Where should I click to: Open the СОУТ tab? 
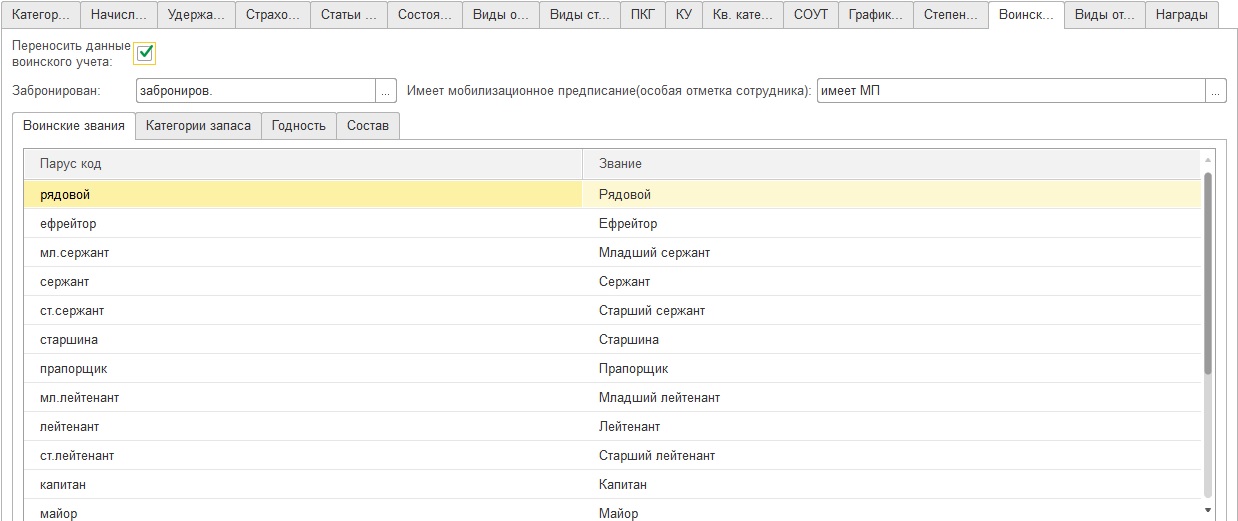tap(810, 15)
